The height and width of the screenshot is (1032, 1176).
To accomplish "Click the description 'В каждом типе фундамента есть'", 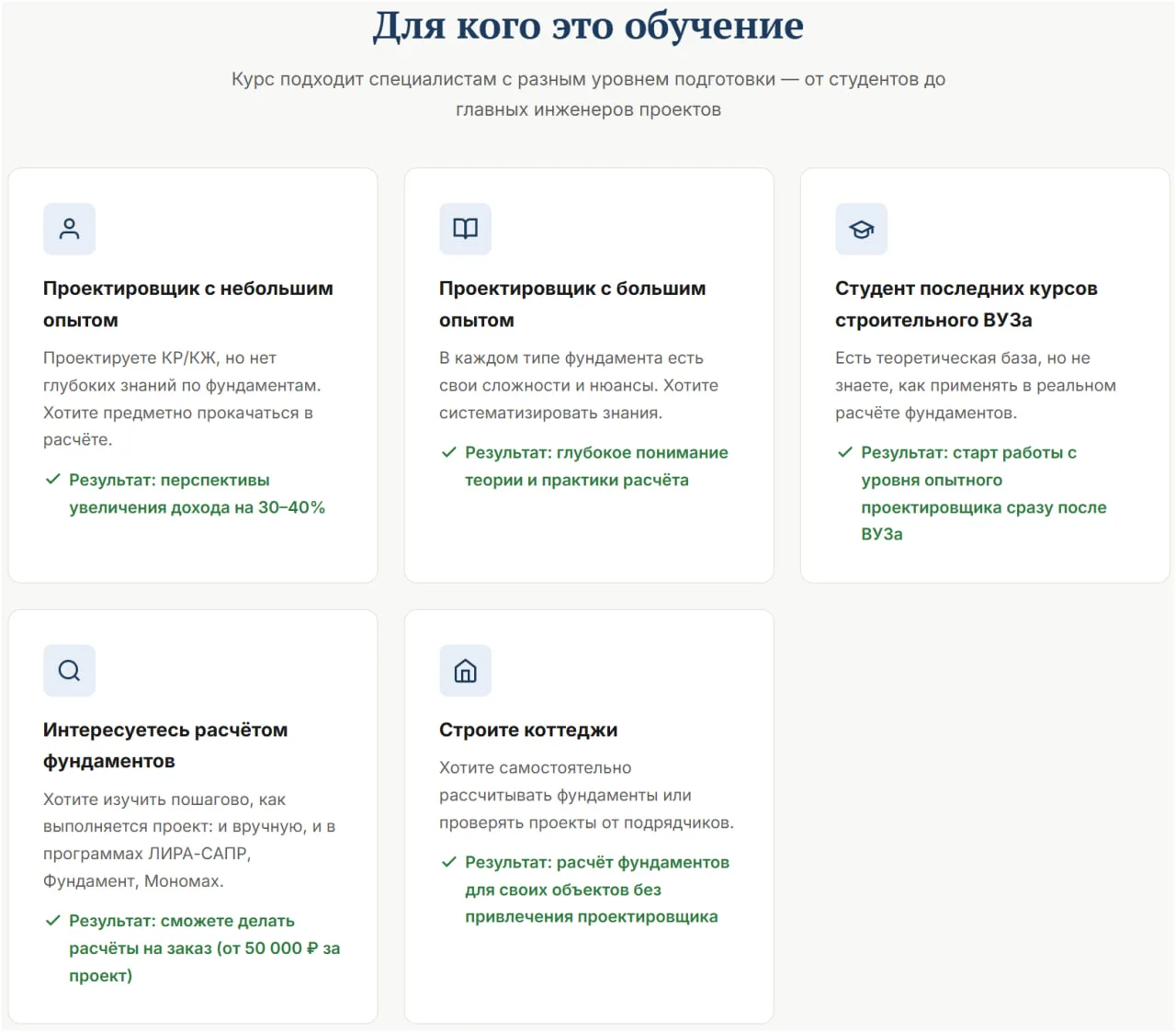I will (579, 385).
